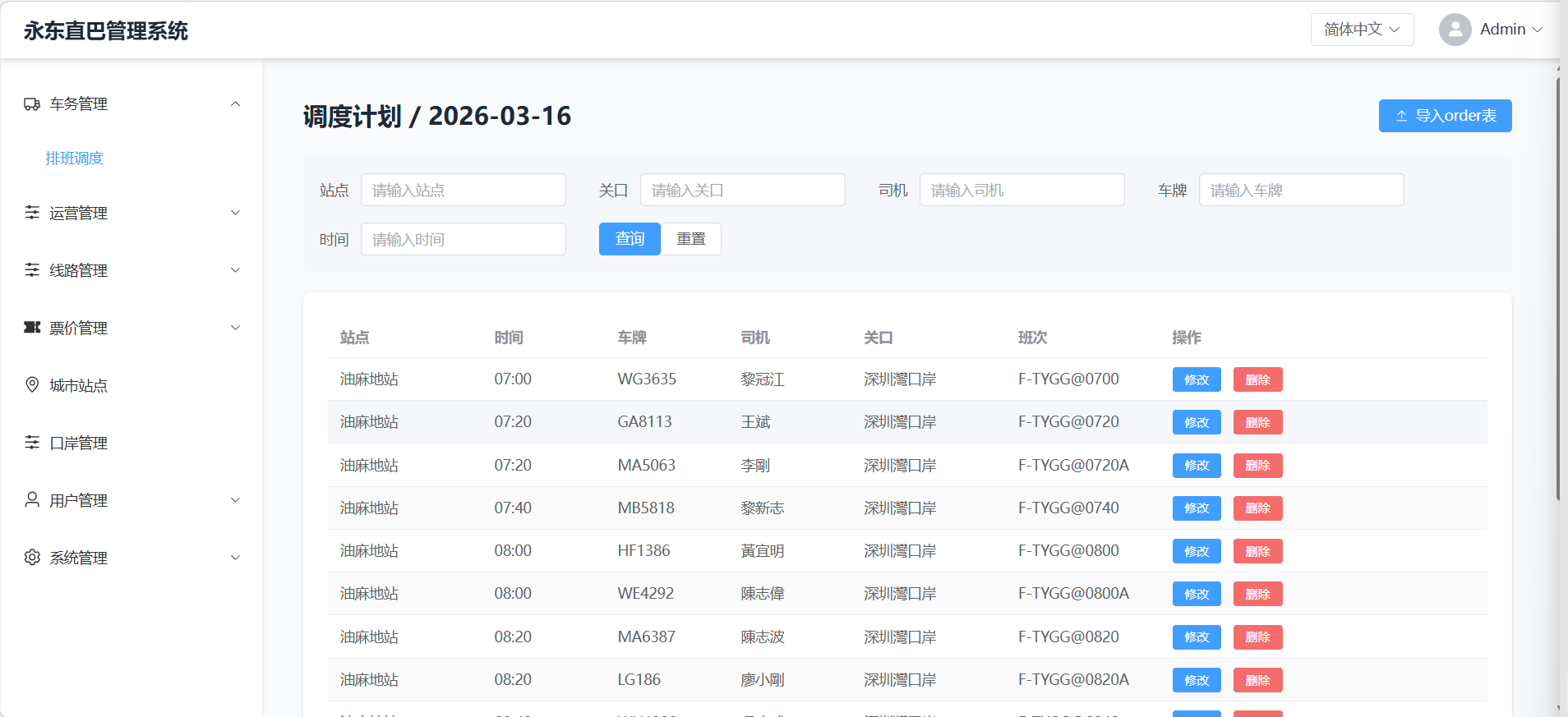
Task: Click the user icon beside 用户管理
Action: click(32, 500)
